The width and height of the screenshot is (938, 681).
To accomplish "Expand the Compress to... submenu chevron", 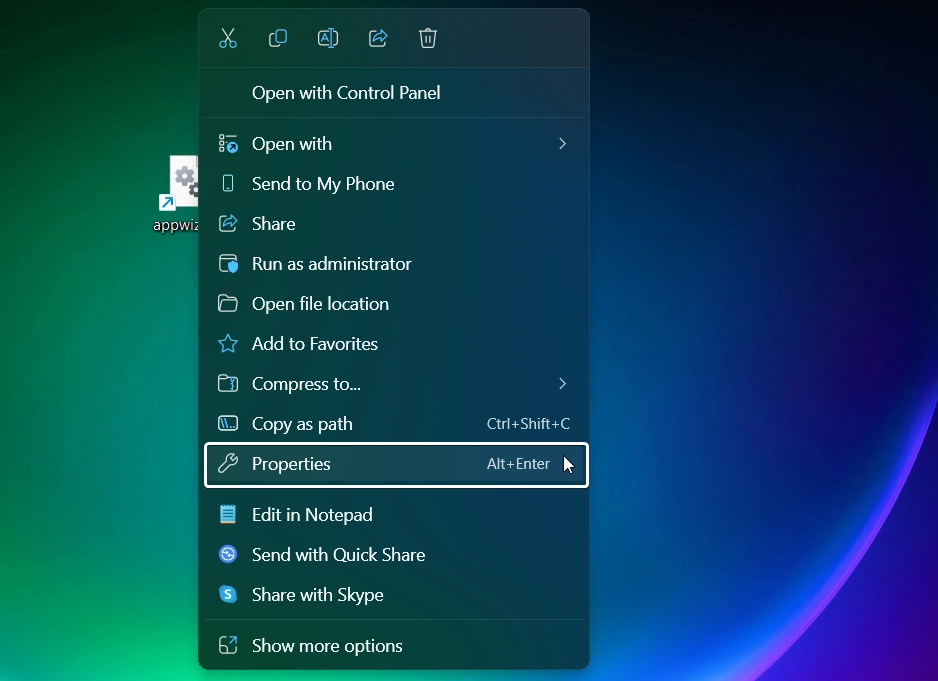I will 562,384.
